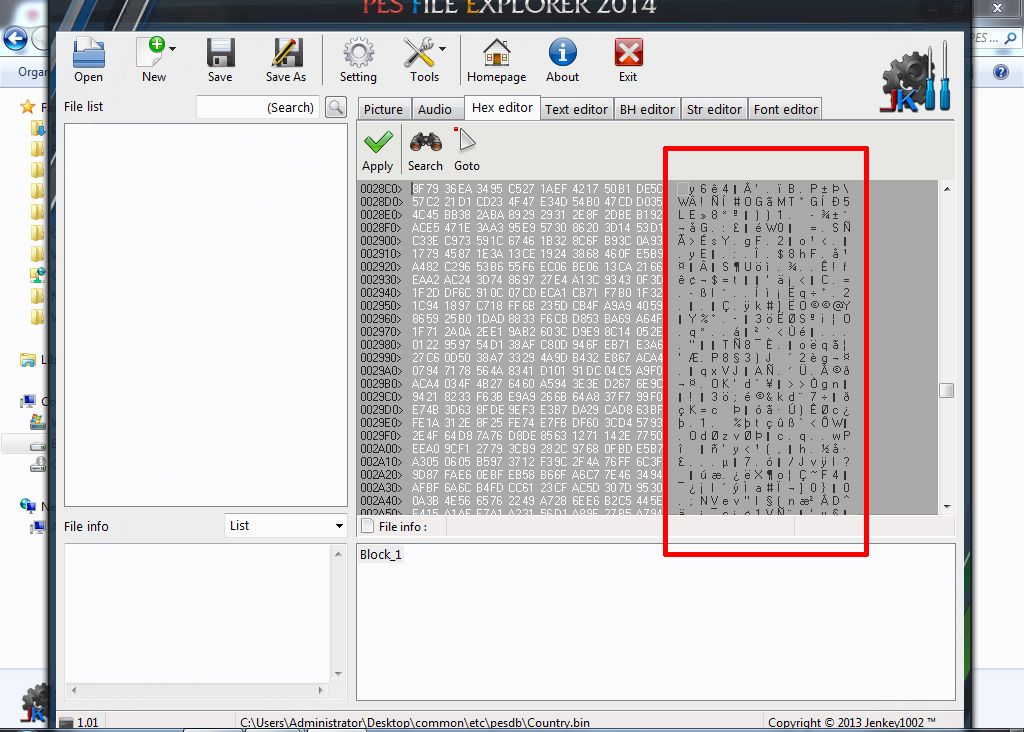Click file info horizontal scroll left arrow

(74, 690)
